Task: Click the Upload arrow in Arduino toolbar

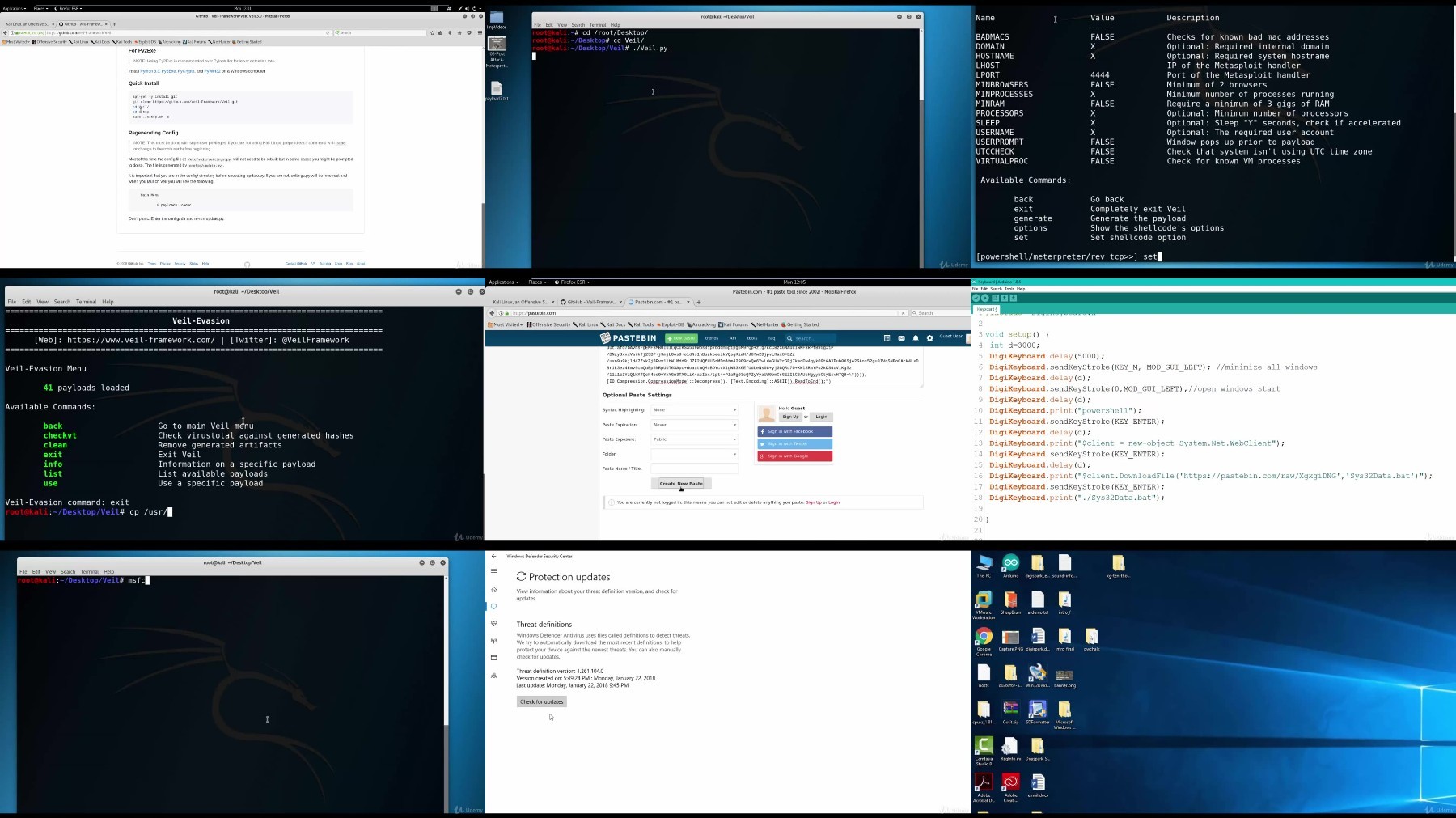Action: tap(985, 298)
